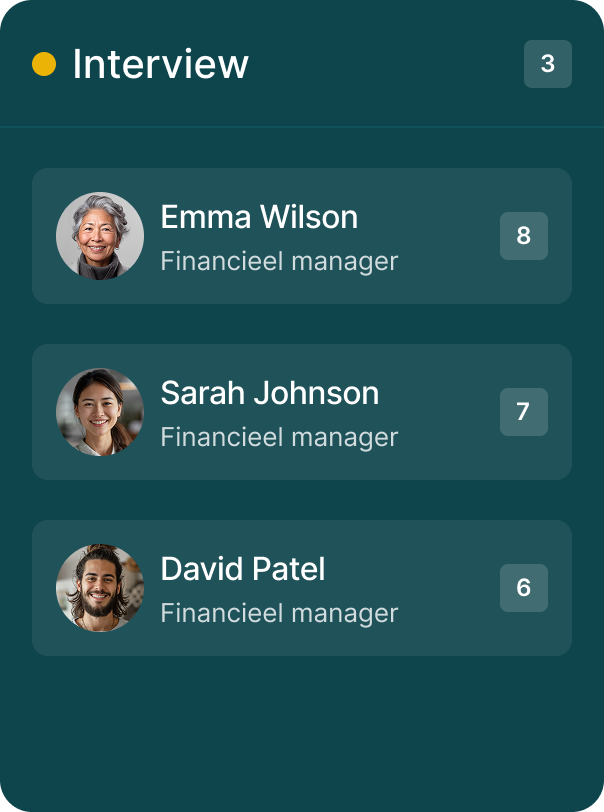Click Sarah Johnson's score badge 7
The height and width of the screenshot is (812, 604).
(524, 412)
